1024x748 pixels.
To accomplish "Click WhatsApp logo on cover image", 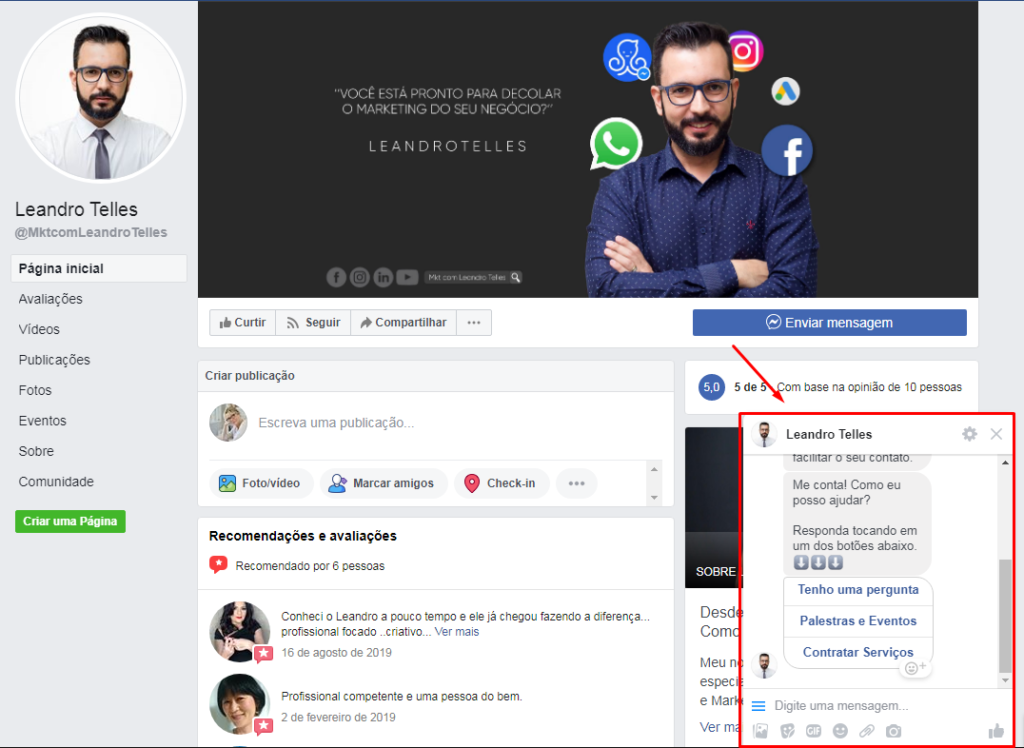I will coord(616,144).
